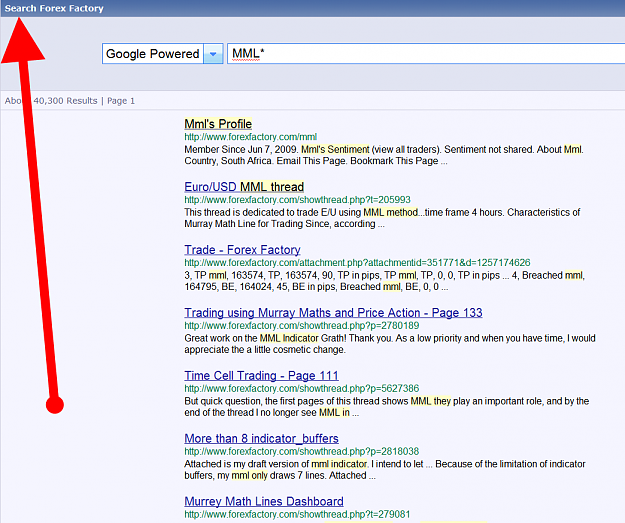This screenshot has height=523, width=625.
Task: Click the attachmentid=351771 URL text
Action: pos(357,263)
